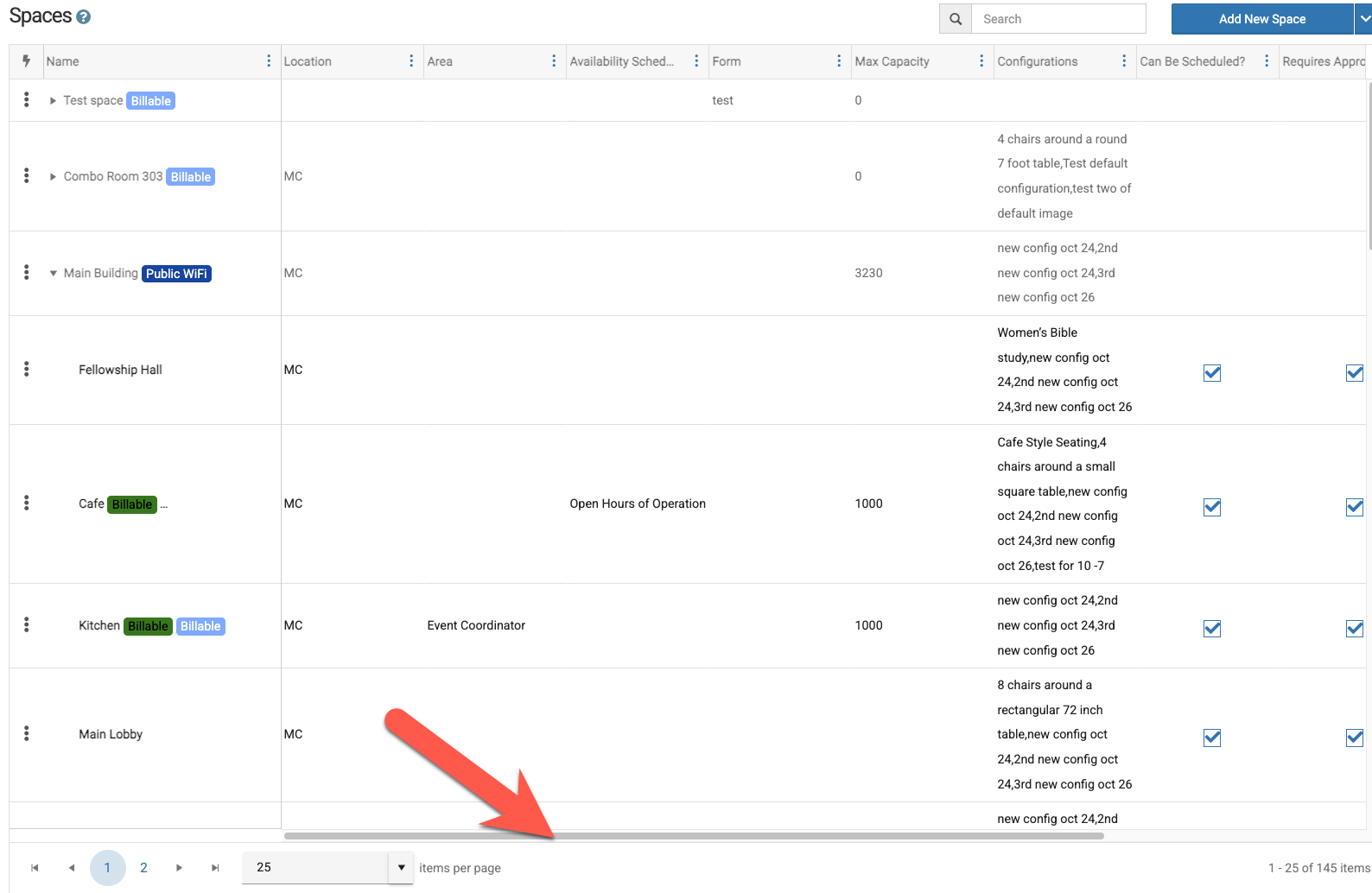Collapse the Main Building tree row

[x=54, y=274]
